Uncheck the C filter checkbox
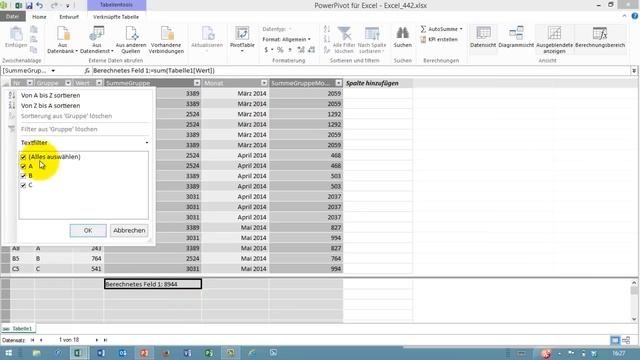Viewport: 640px width, 360px height. coord(23,185)
